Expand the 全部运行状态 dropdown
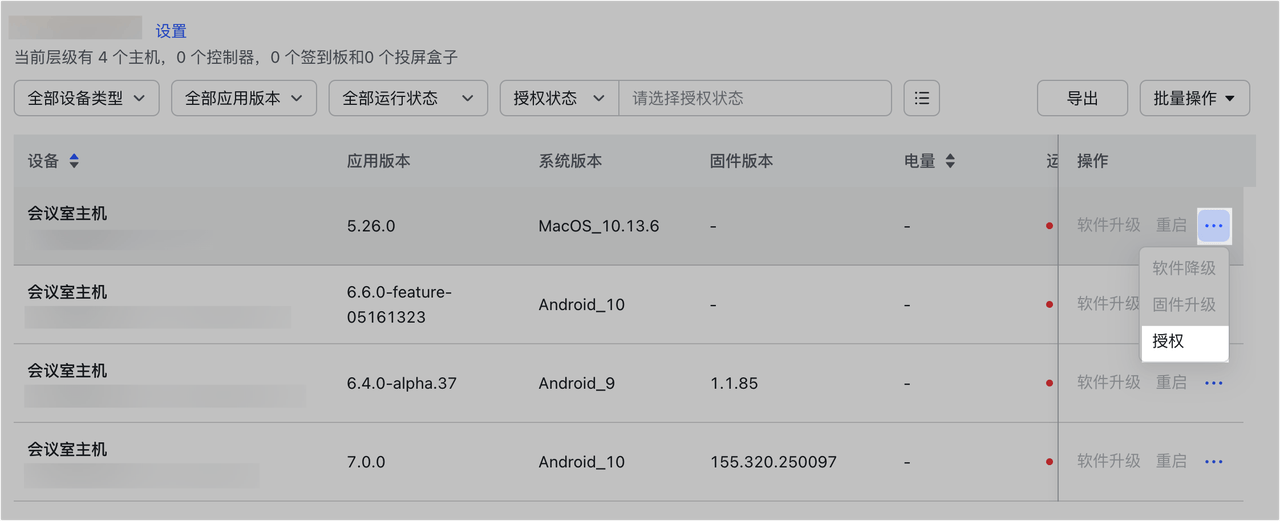The image size is (1280, 521). click(x=408, y=98)
